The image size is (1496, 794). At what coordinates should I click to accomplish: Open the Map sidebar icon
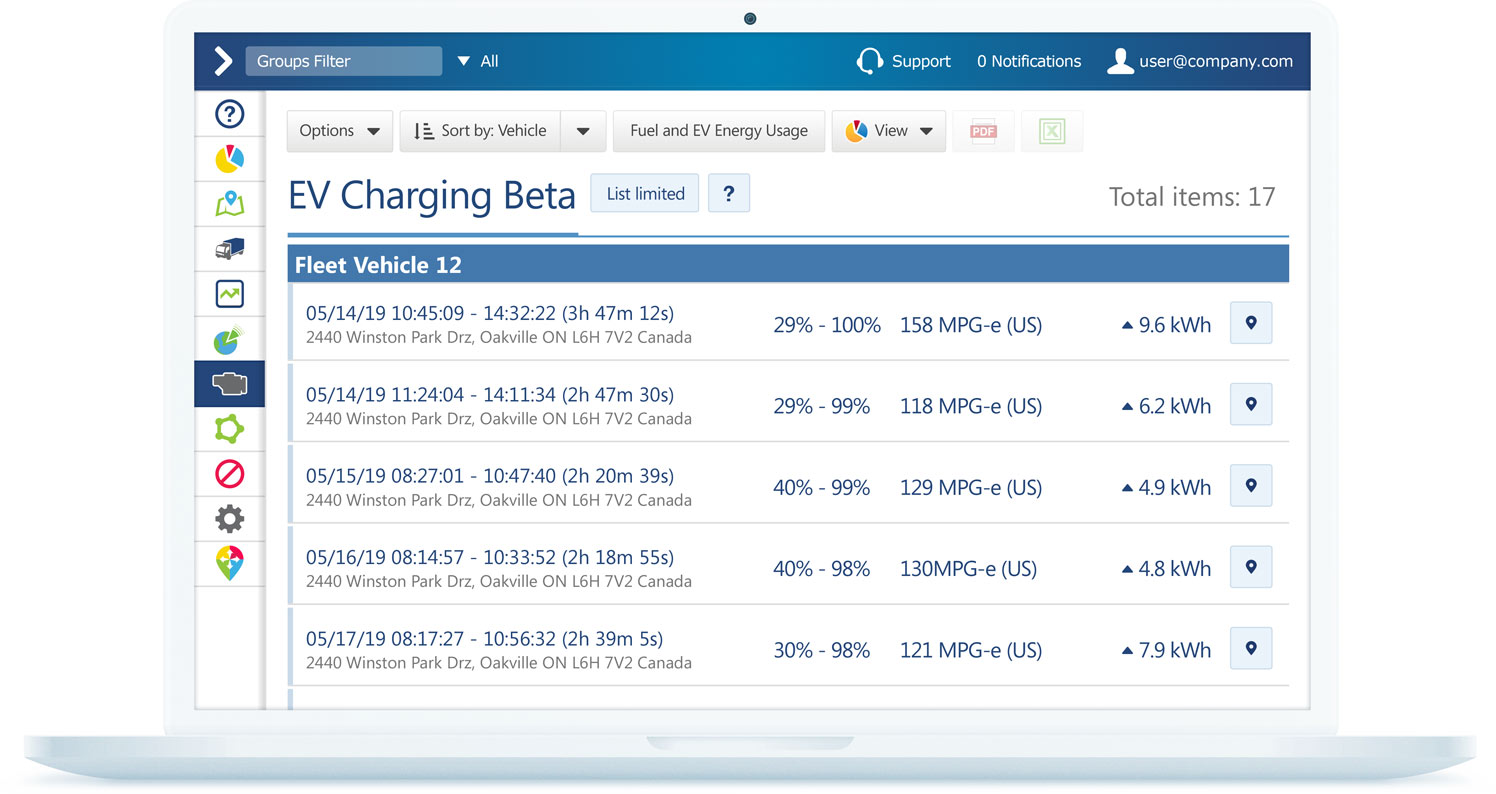(x=230, y=204)
